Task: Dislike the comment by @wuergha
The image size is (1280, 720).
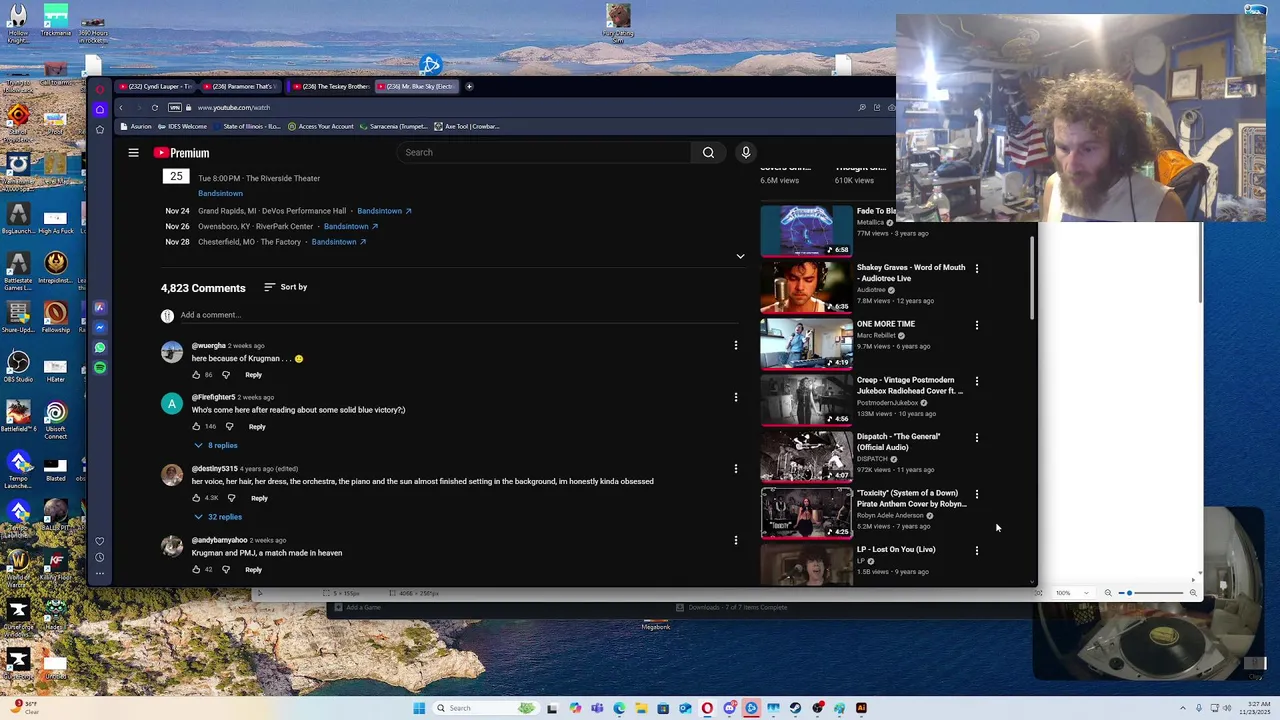Action: [x=226, y=375]
